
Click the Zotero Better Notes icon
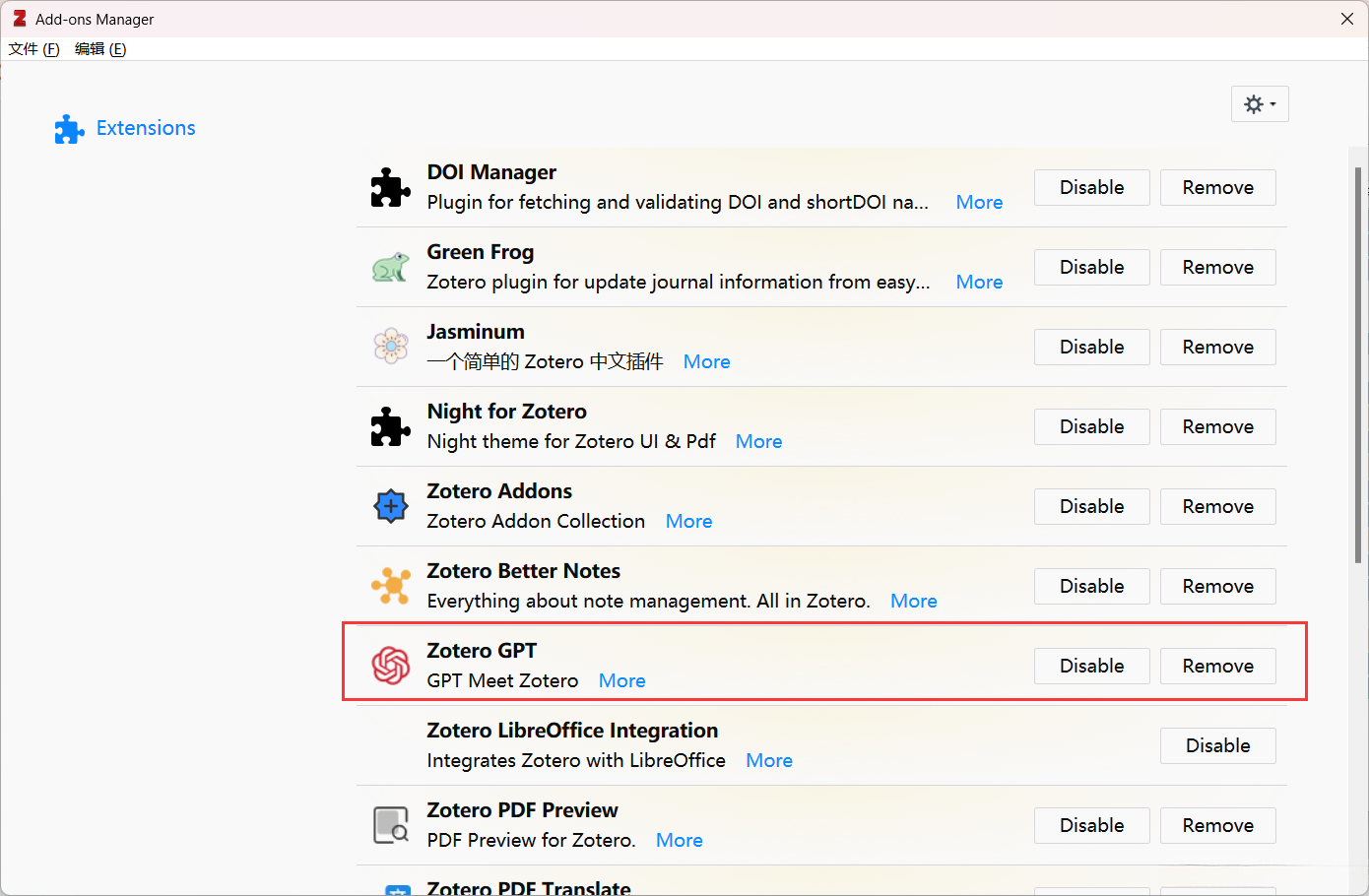click(x=390, y=586)
